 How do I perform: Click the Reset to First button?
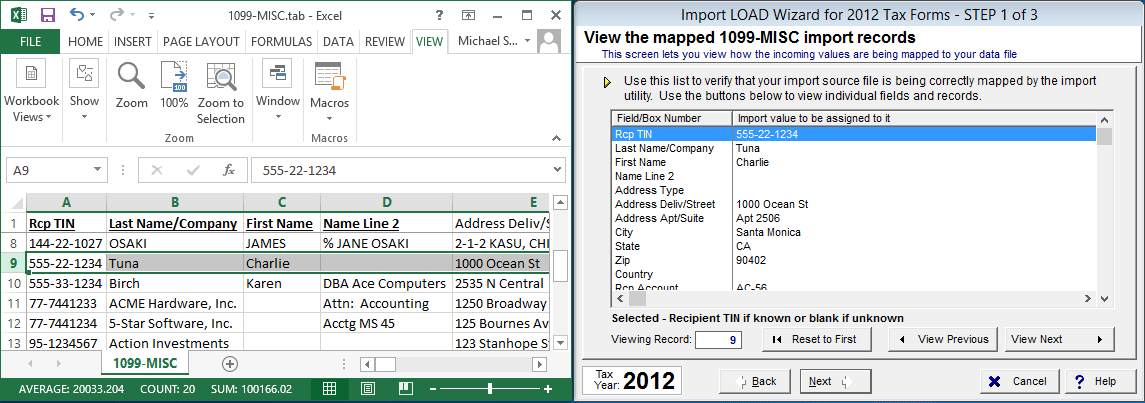816,339
